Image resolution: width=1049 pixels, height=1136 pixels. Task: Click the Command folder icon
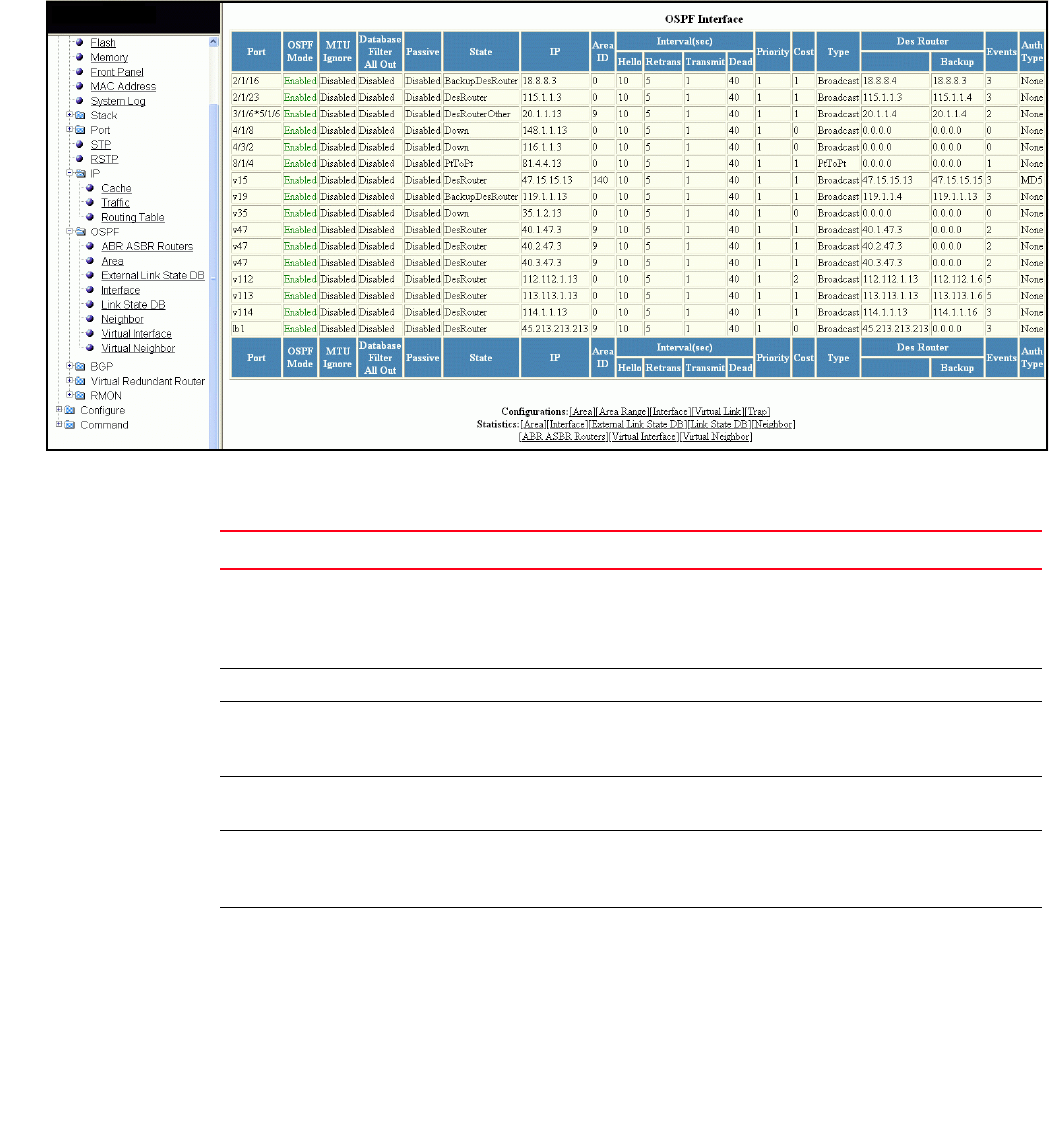(70, 425)
